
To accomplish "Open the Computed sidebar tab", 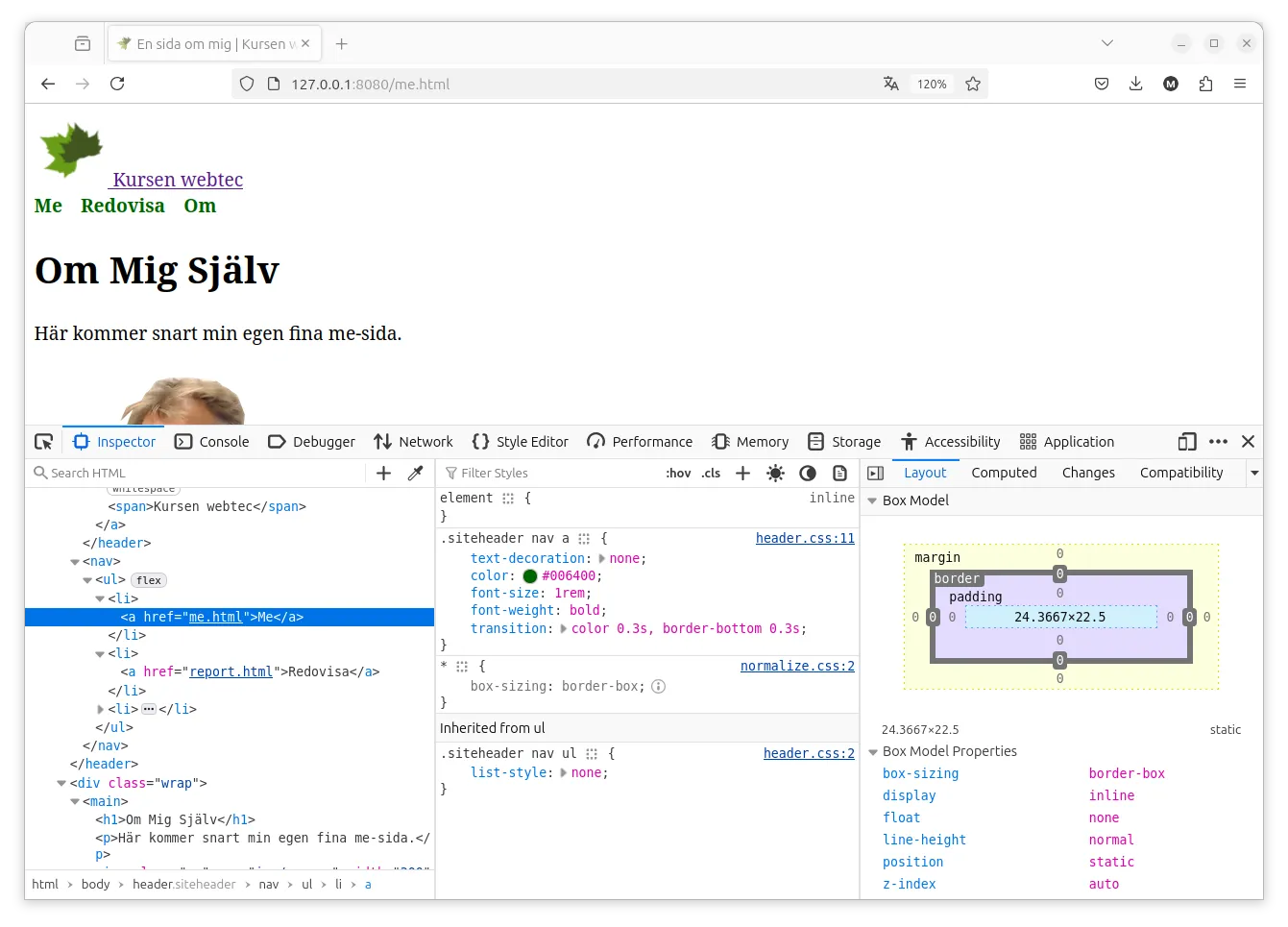I will pos(1004,473).
